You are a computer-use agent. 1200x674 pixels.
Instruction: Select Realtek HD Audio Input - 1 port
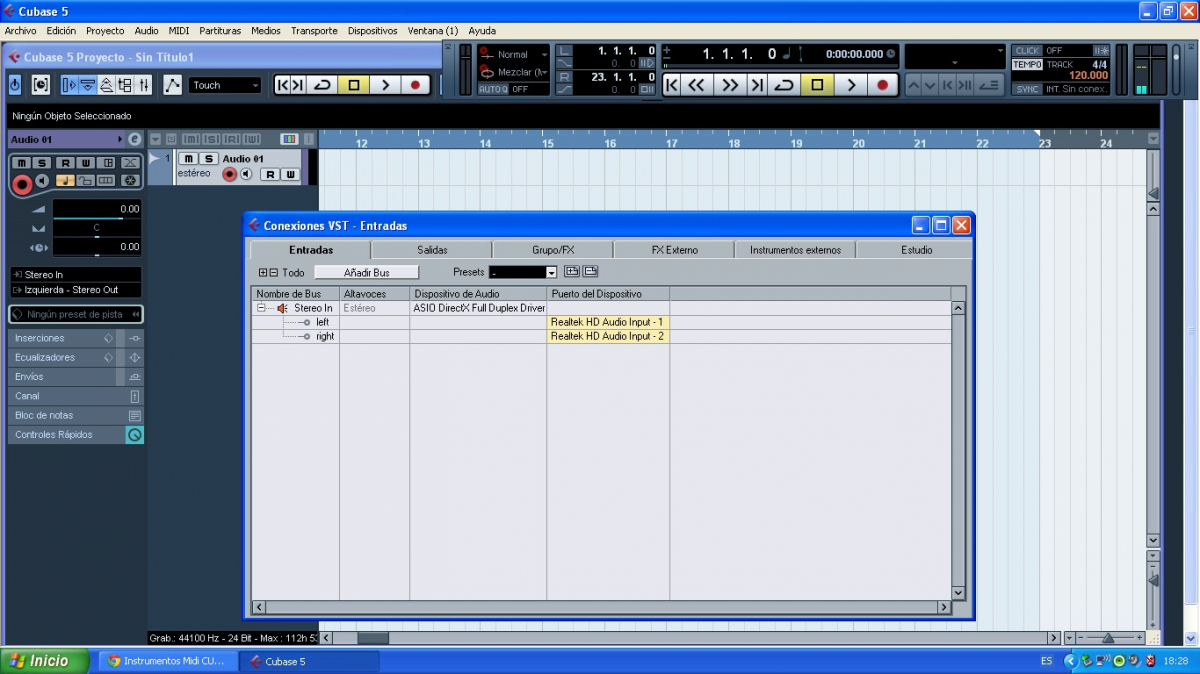click(607, 322)
